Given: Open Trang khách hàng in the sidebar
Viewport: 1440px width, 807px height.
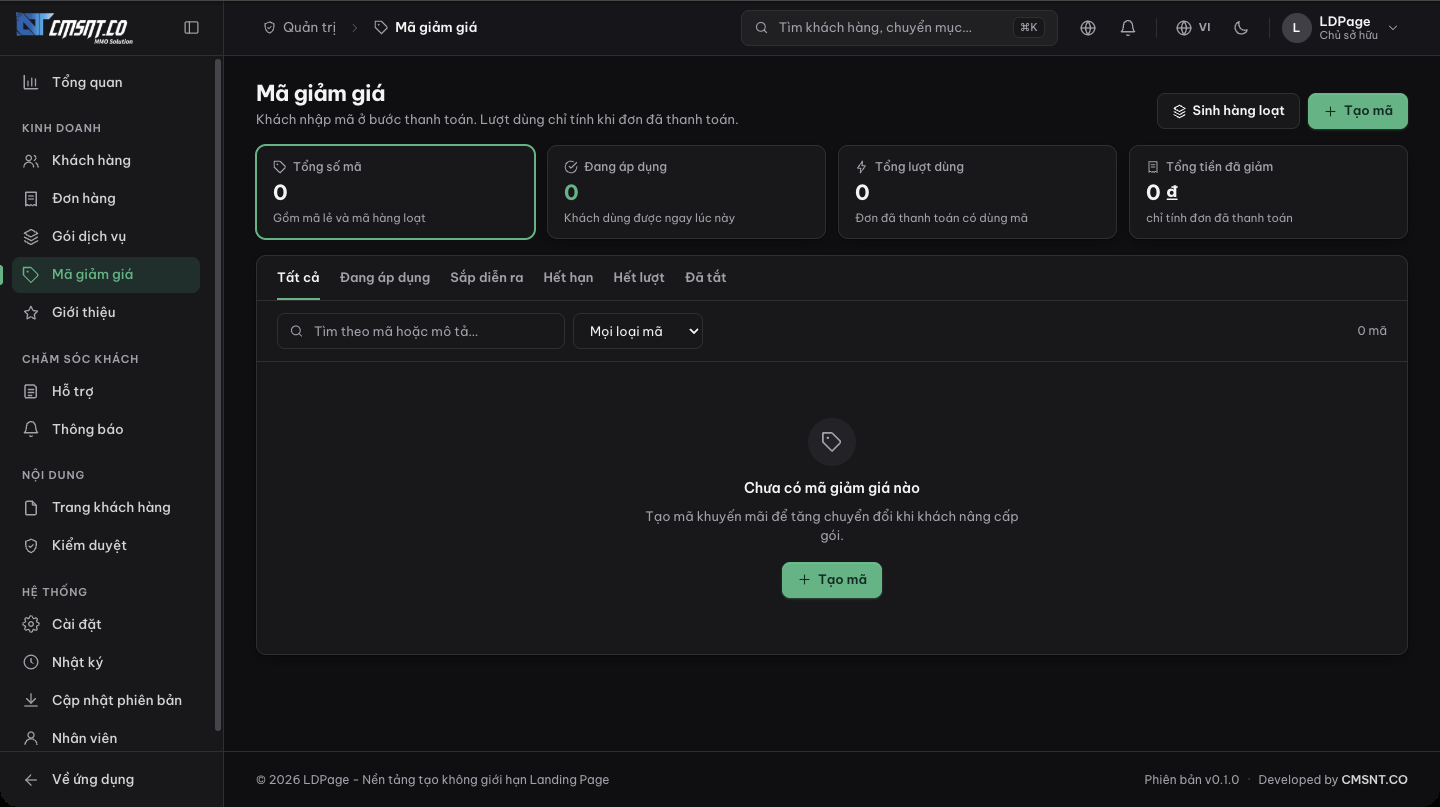Looking at the screenshot, I should pos(106,507).
